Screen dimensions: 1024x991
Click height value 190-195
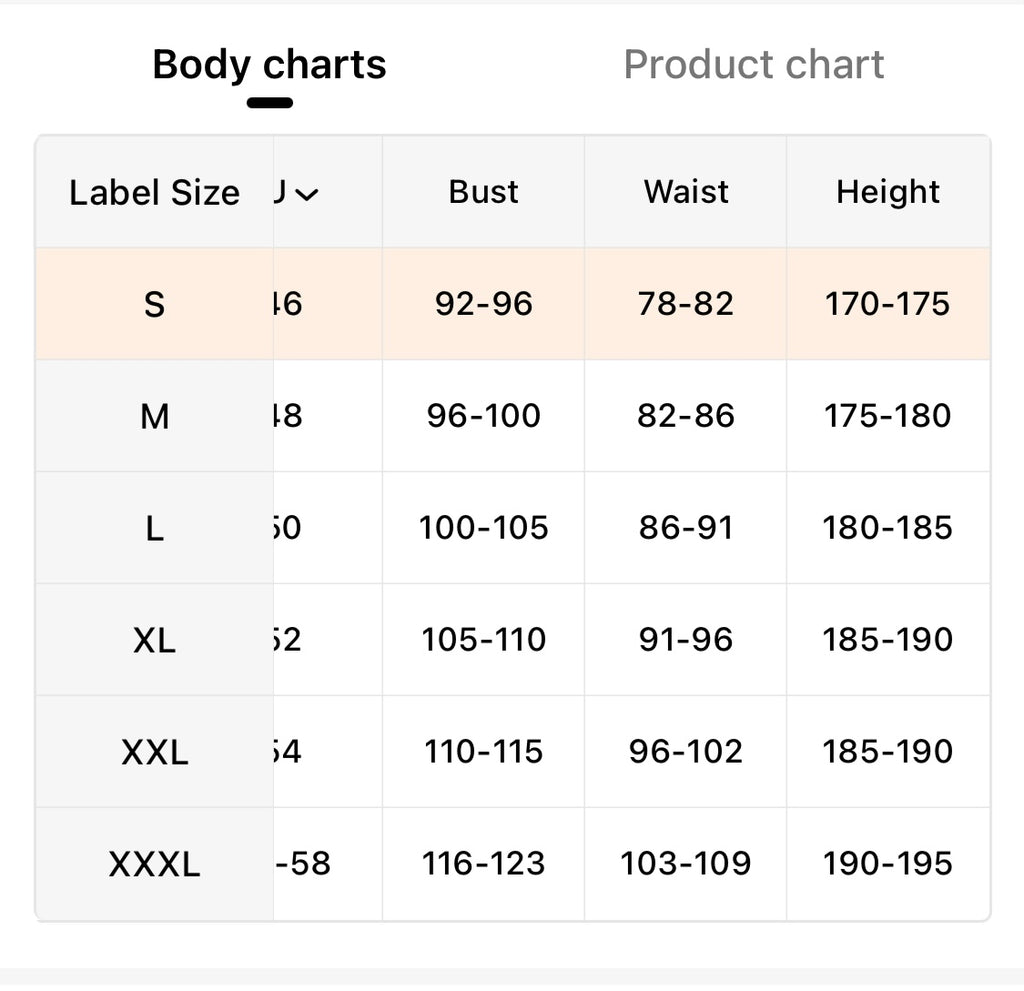coord(888,864)
